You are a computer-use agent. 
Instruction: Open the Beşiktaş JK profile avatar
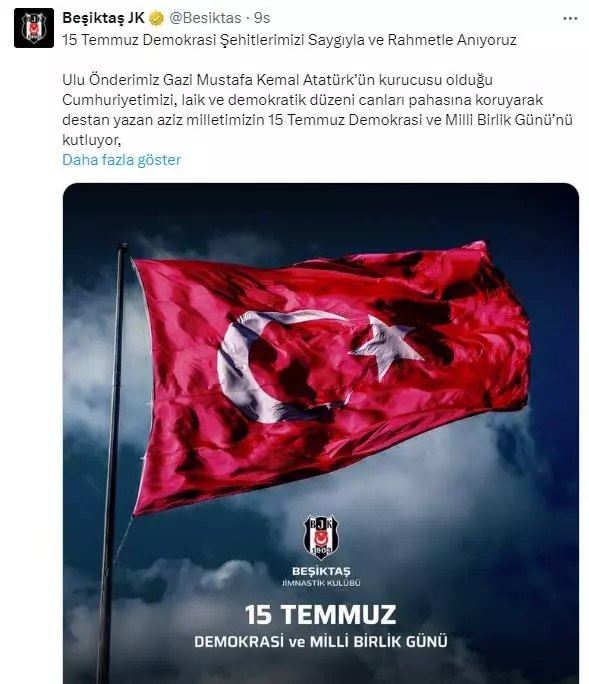tap(34, 28)
